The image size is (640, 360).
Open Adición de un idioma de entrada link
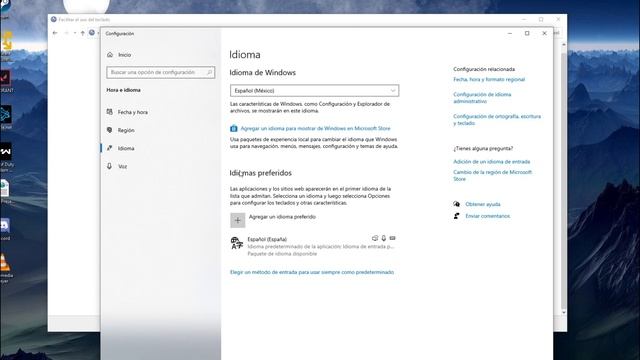(x=491, y=162)
